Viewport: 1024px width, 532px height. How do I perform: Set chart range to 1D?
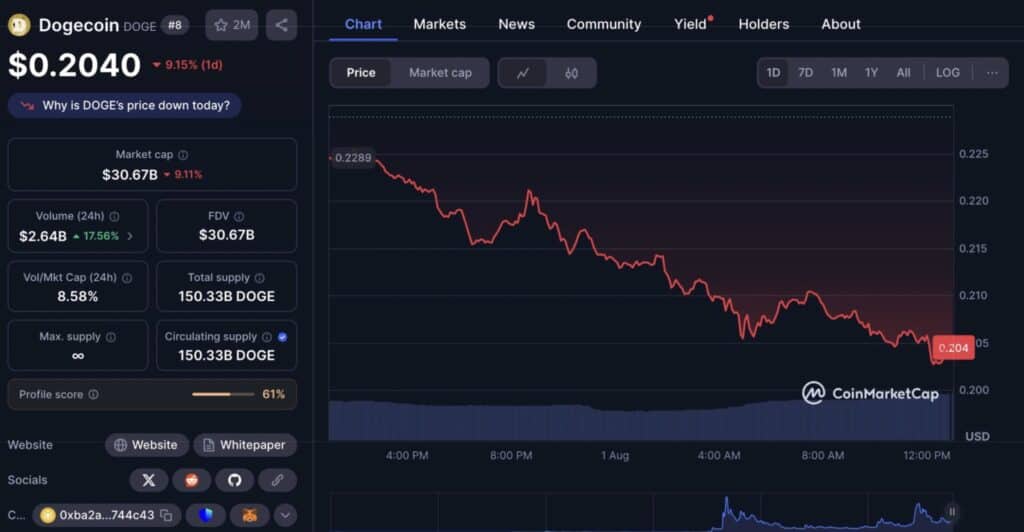pyautogui.click(x=773, y=72)
